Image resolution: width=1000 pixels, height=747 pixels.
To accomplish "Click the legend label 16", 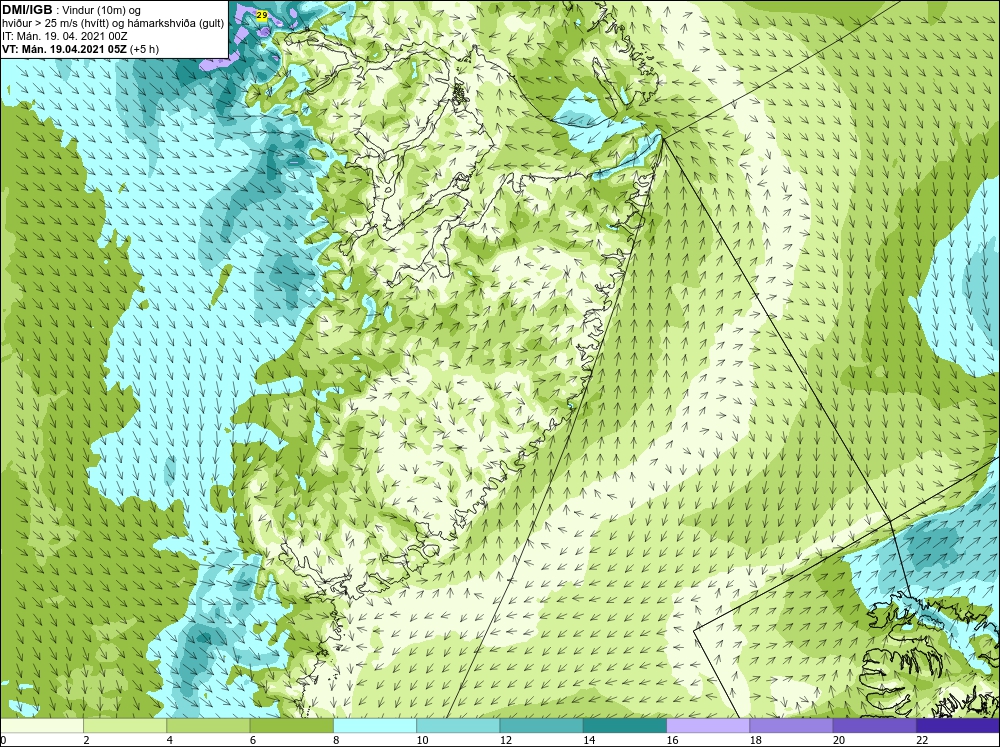I will click(x=672, y=740).
